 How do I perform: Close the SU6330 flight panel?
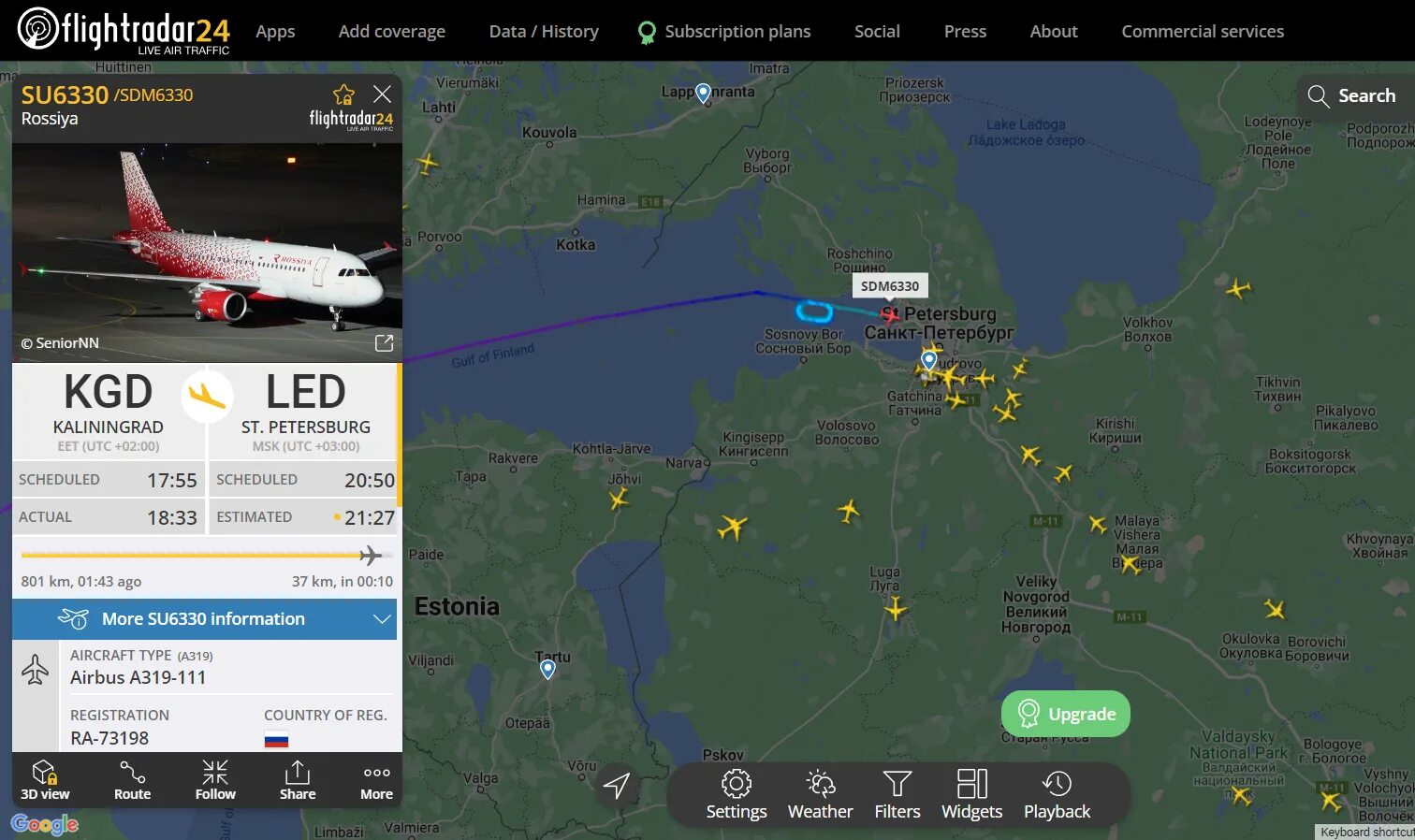tap(382, 94)
